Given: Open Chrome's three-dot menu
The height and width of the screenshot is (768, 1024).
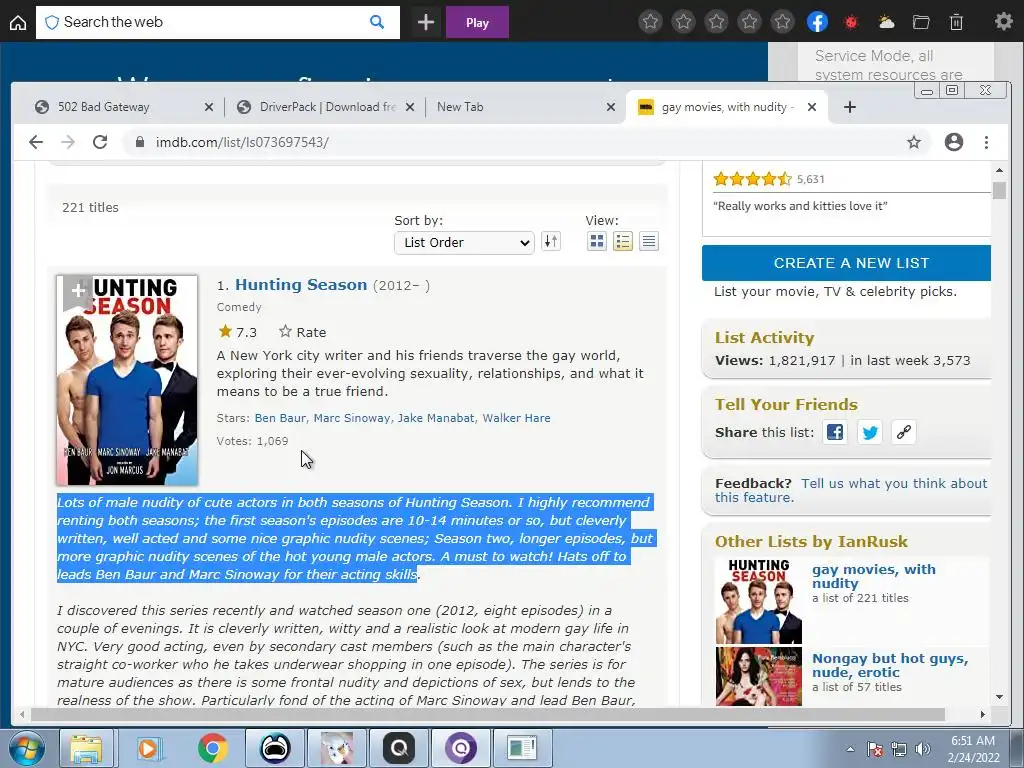Looking at the screenshot, I should point(986,142).
